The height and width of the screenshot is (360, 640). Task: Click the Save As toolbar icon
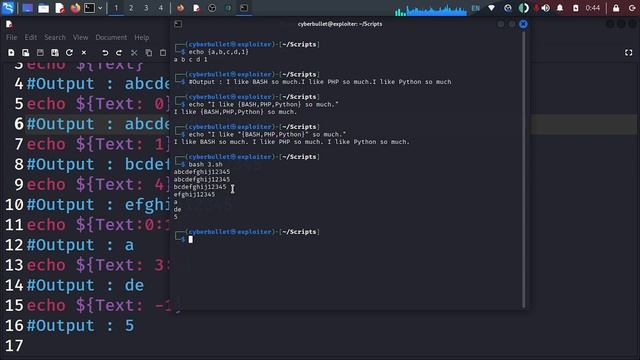(x=55, y=53)
